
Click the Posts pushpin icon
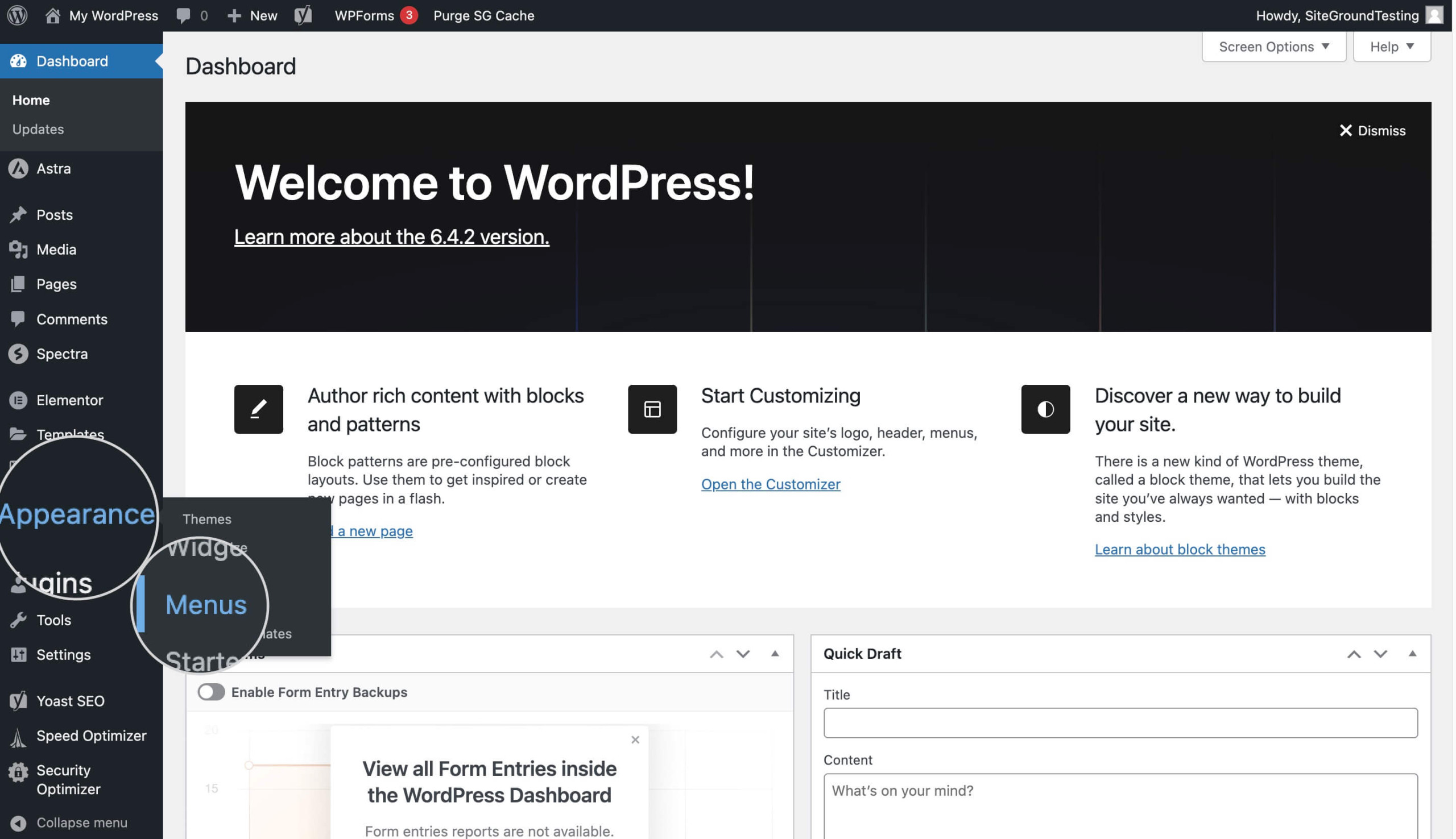tap(18, 215)
